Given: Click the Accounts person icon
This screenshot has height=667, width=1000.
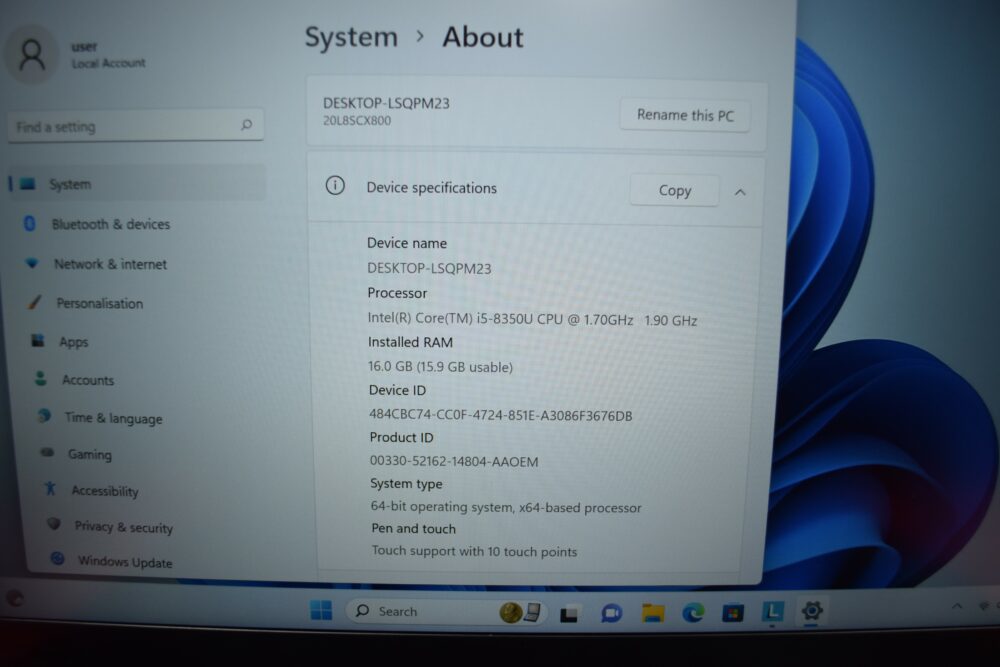Looking at the screenshot, I should pyautogui.click(x=41, y=378).
